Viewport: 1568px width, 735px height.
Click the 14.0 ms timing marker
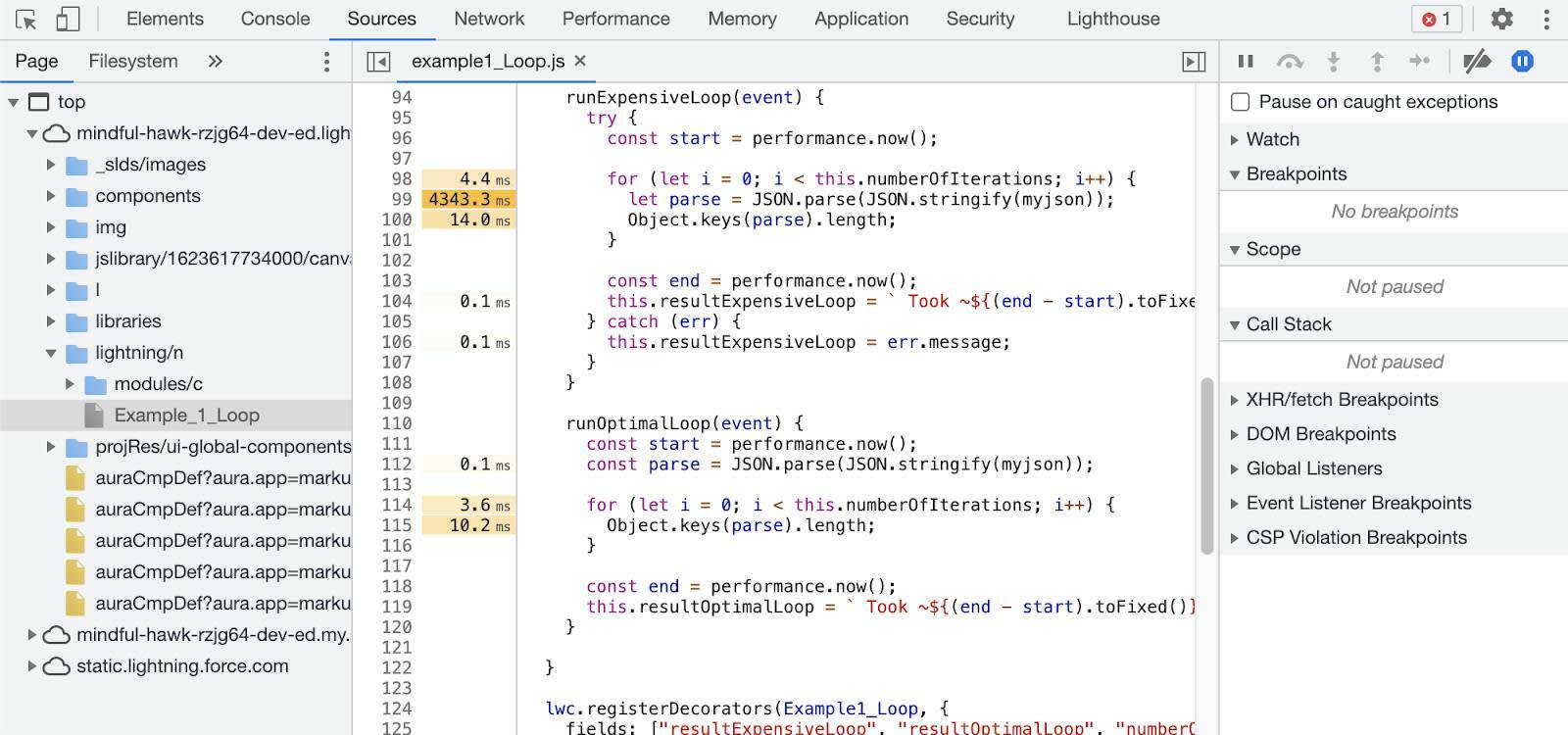coord(468,220)
